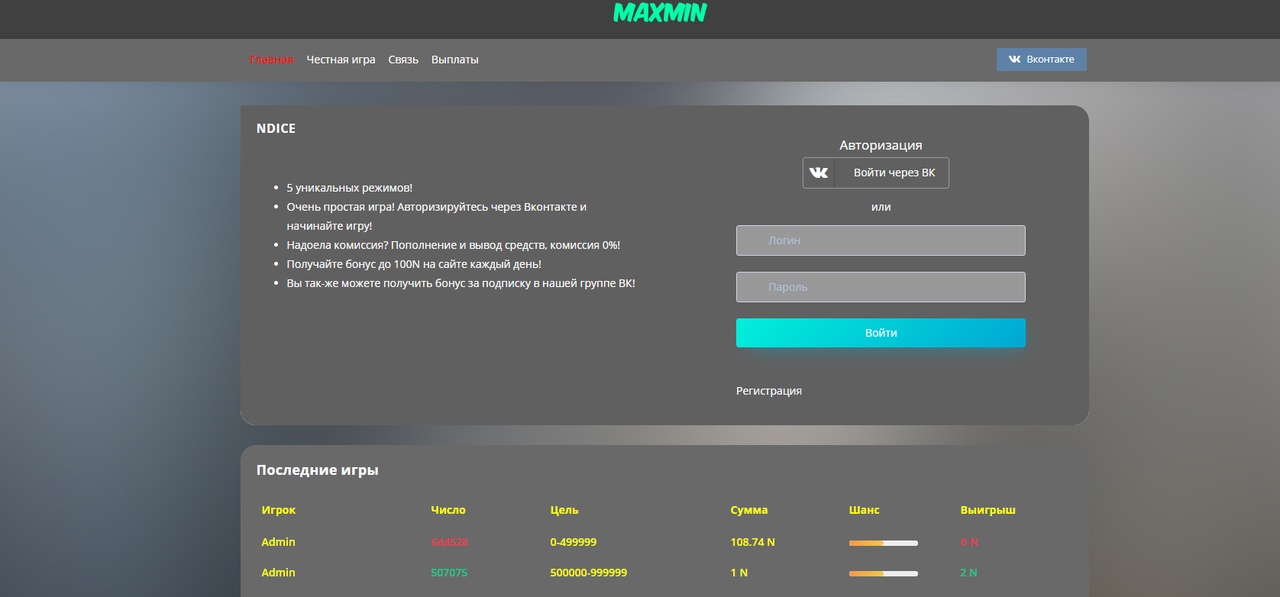Click the bullet 'Получайте бонус до 100N'
The width and height of the screenshot is (1280, 597).
[x=414, y=264]
